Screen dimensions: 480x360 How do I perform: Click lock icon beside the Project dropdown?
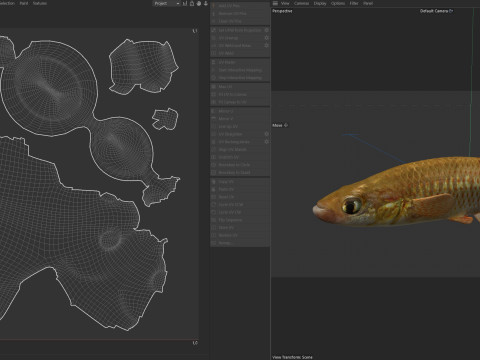coord(192,3)
